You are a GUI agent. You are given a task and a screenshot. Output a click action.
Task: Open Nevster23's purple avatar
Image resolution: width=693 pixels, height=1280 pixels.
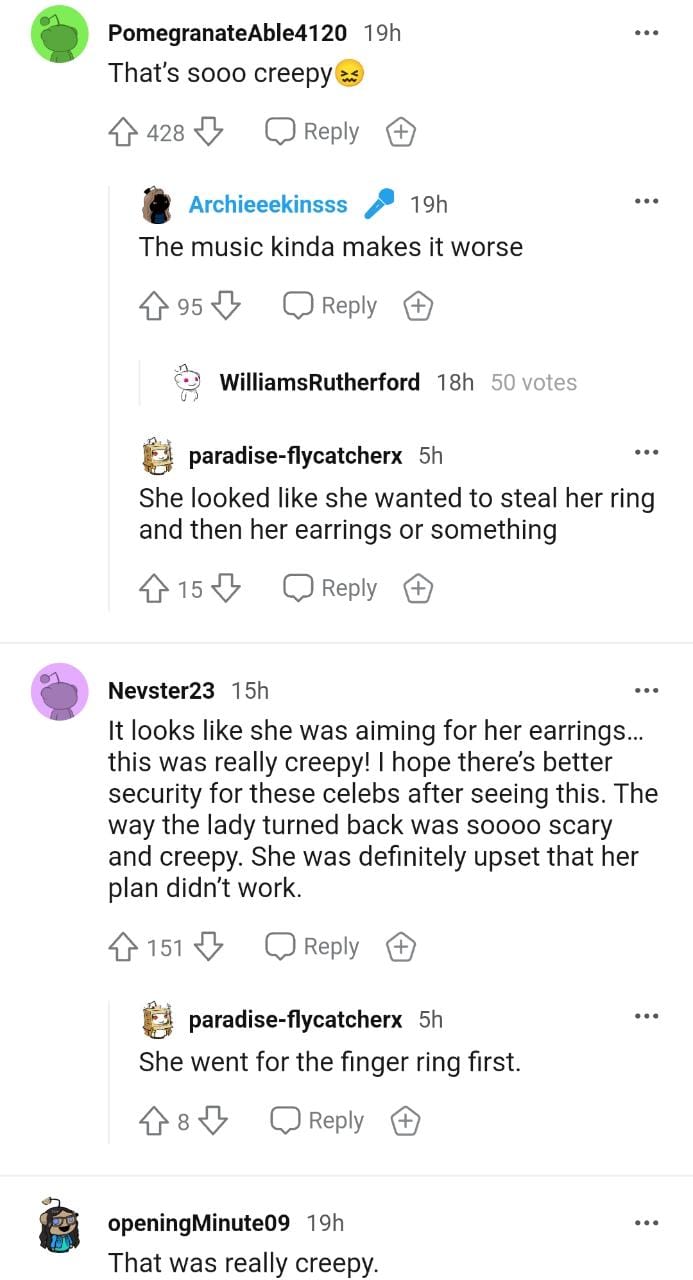pos(60,690)
